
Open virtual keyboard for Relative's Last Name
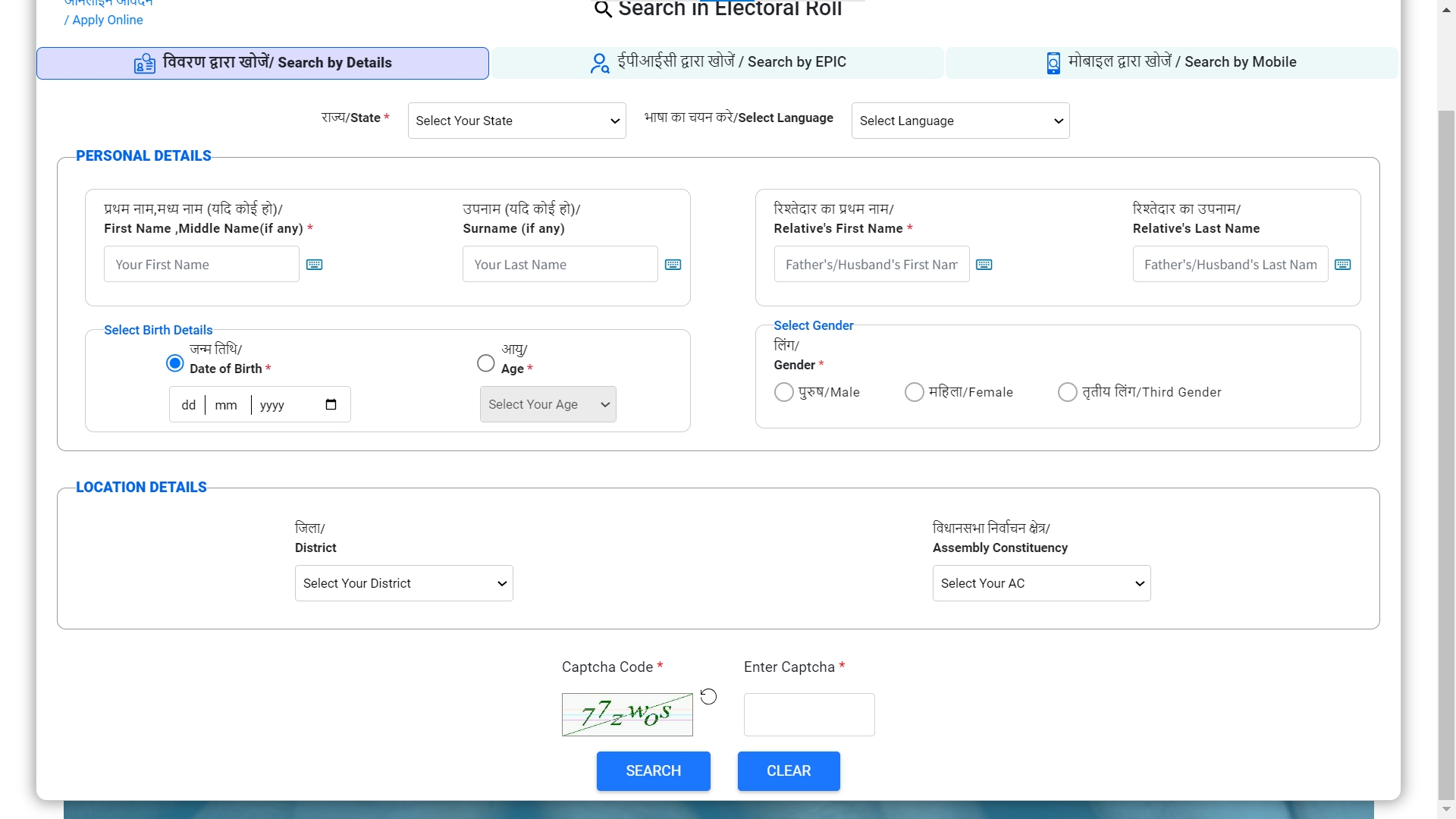1342,265
